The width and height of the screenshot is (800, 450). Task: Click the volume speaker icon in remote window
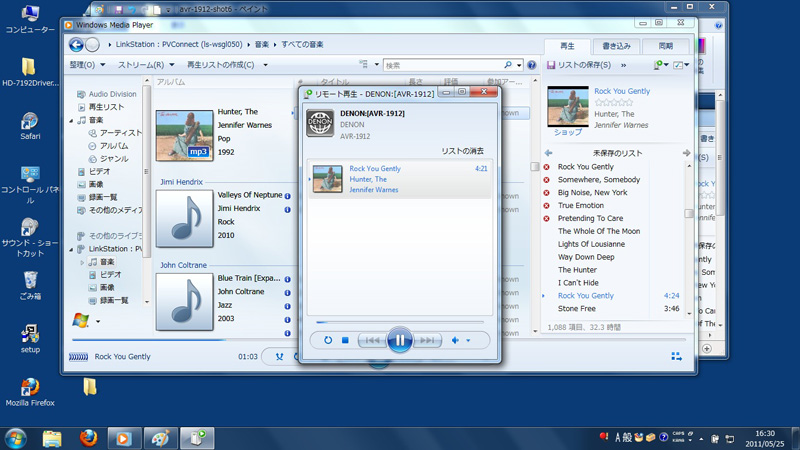click(x=455, y=340)
